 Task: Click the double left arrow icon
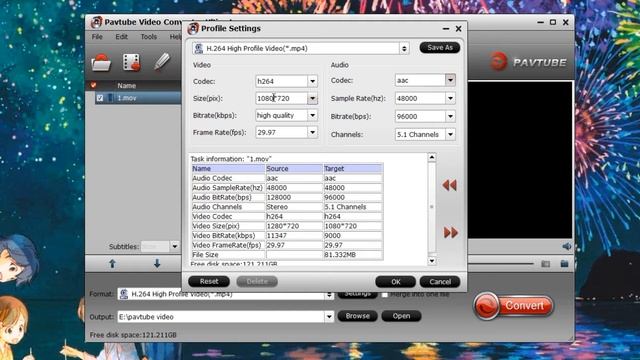pyautogui.click(x=449, y=185)
